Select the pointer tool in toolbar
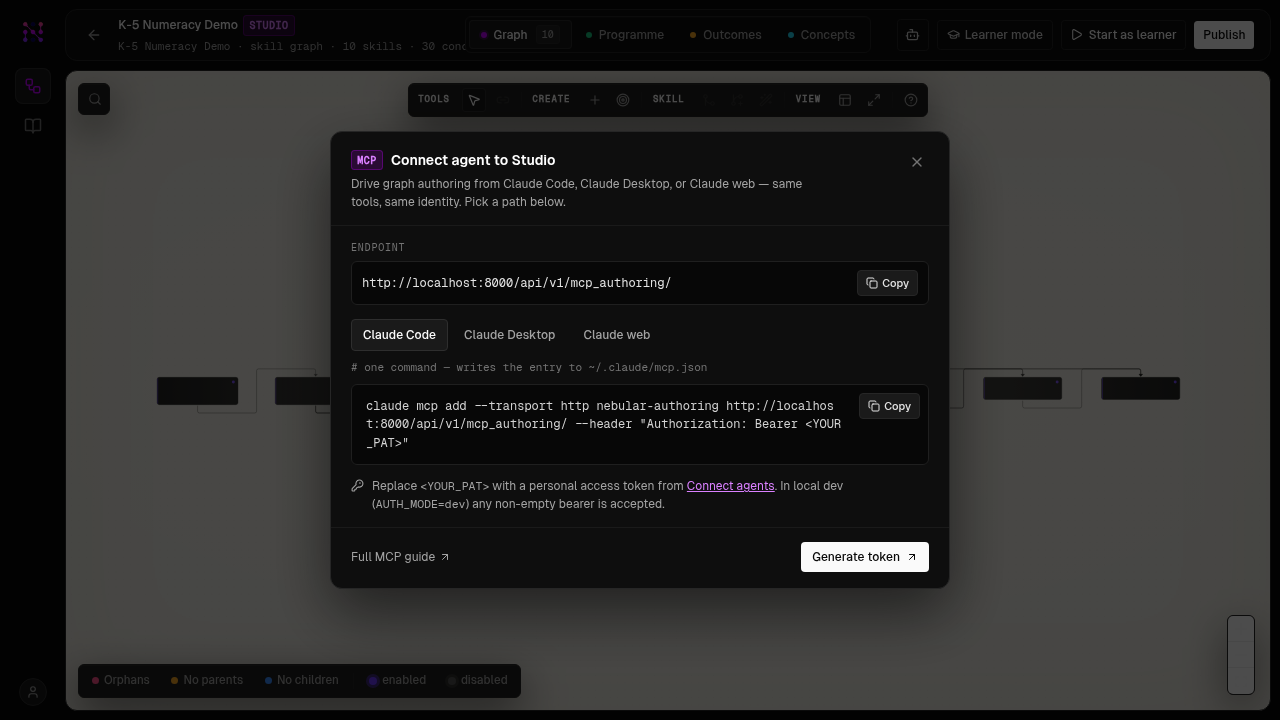Screen dimensions: 1280x720 tap(474, 100)
